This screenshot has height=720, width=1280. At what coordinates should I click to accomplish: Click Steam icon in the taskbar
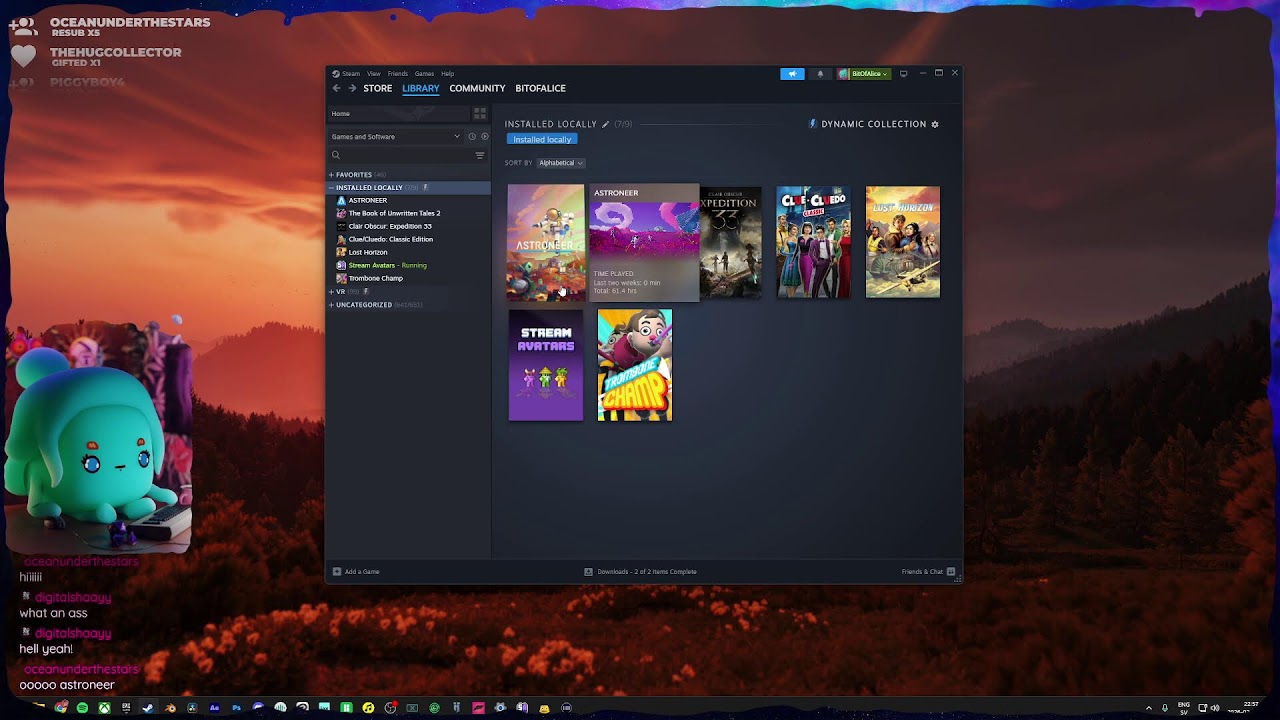[x=148, y=708]
